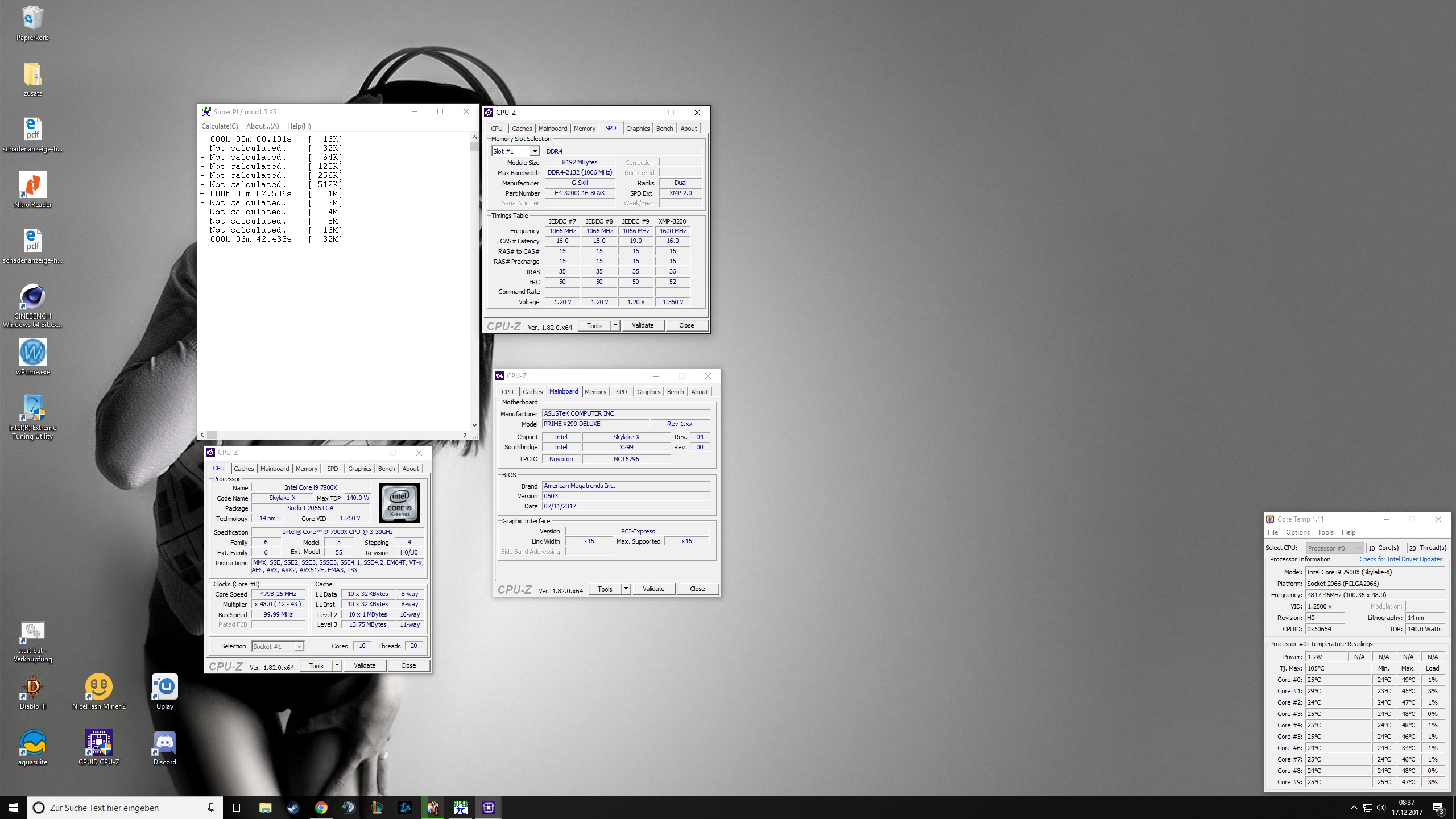The image size is (1456, 819).
Task: Select the Uplay desktop icon
Action: [165, 692]
